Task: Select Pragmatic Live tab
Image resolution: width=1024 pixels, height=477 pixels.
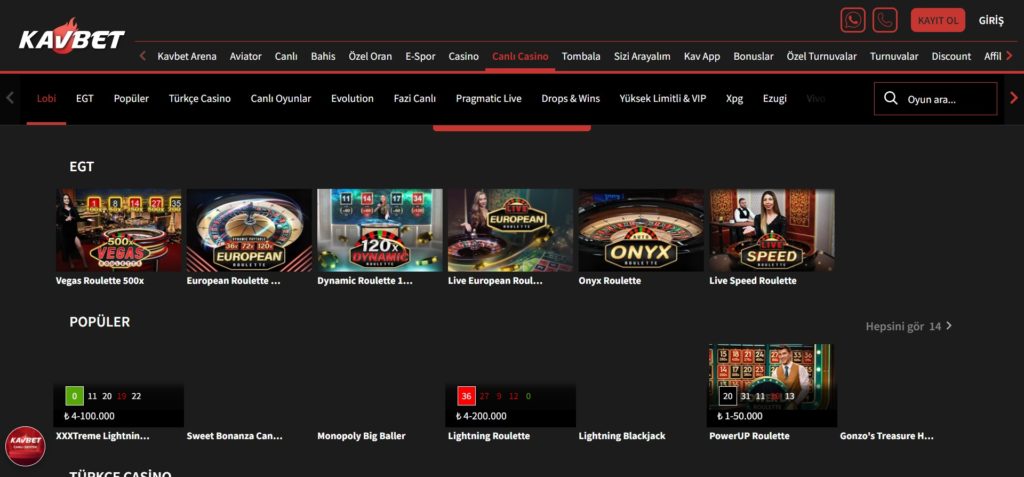Action: tap(488, 99)
